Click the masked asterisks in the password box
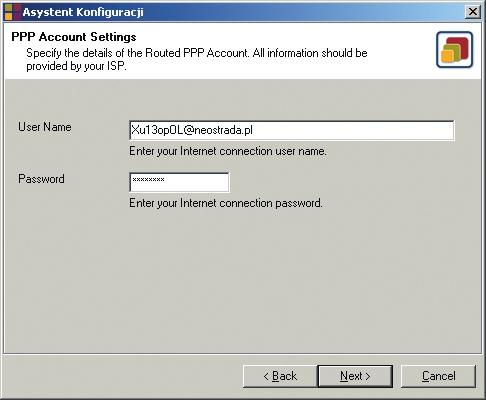 coord(148,180)
